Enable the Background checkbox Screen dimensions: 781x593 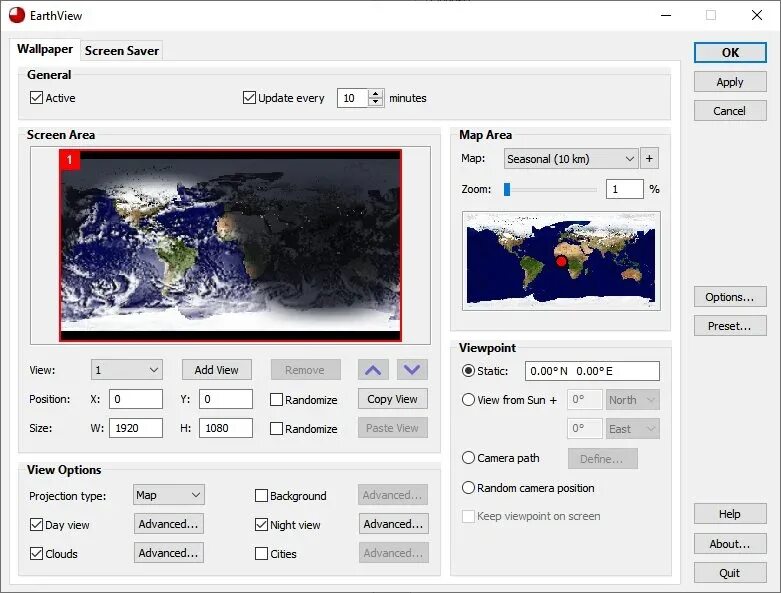pos(261,496)
